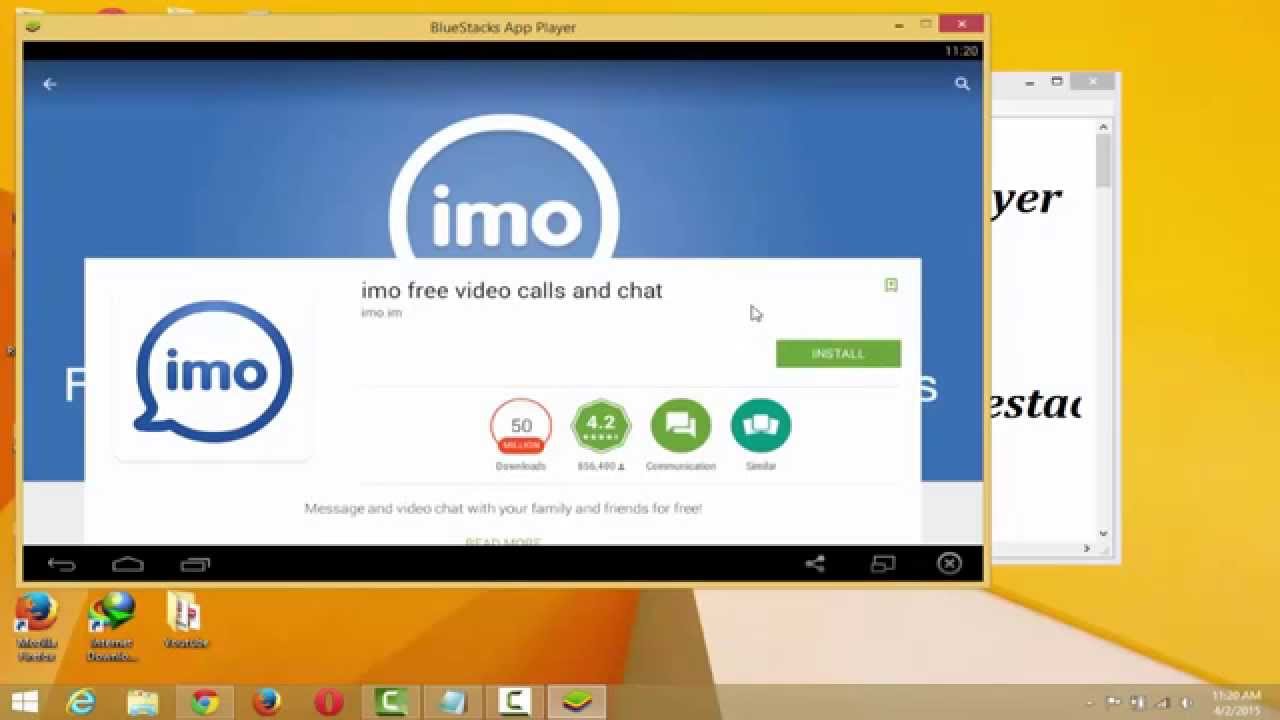Screen dimensions: 1280x720
Task: Click background window horizontal scroll right arrow
Action: click(1087, 548)
